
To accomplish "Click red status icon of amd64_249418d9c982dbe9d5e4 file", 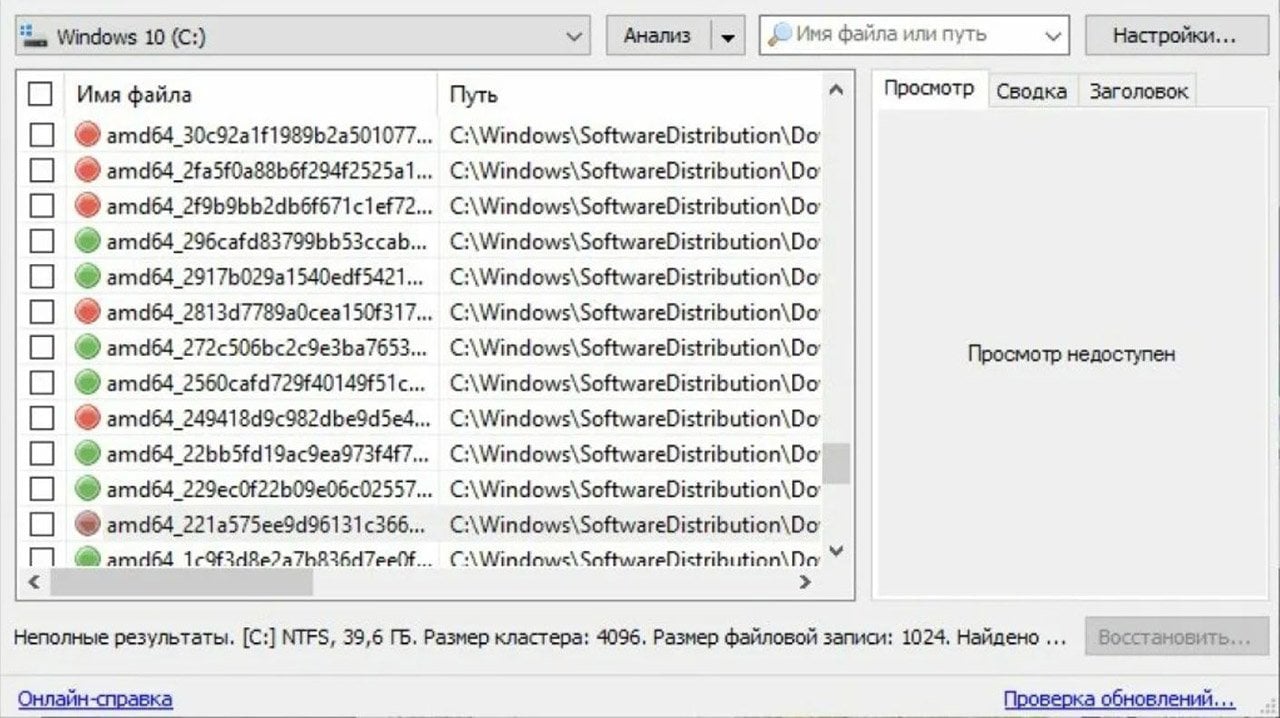I will coord(88,418).
